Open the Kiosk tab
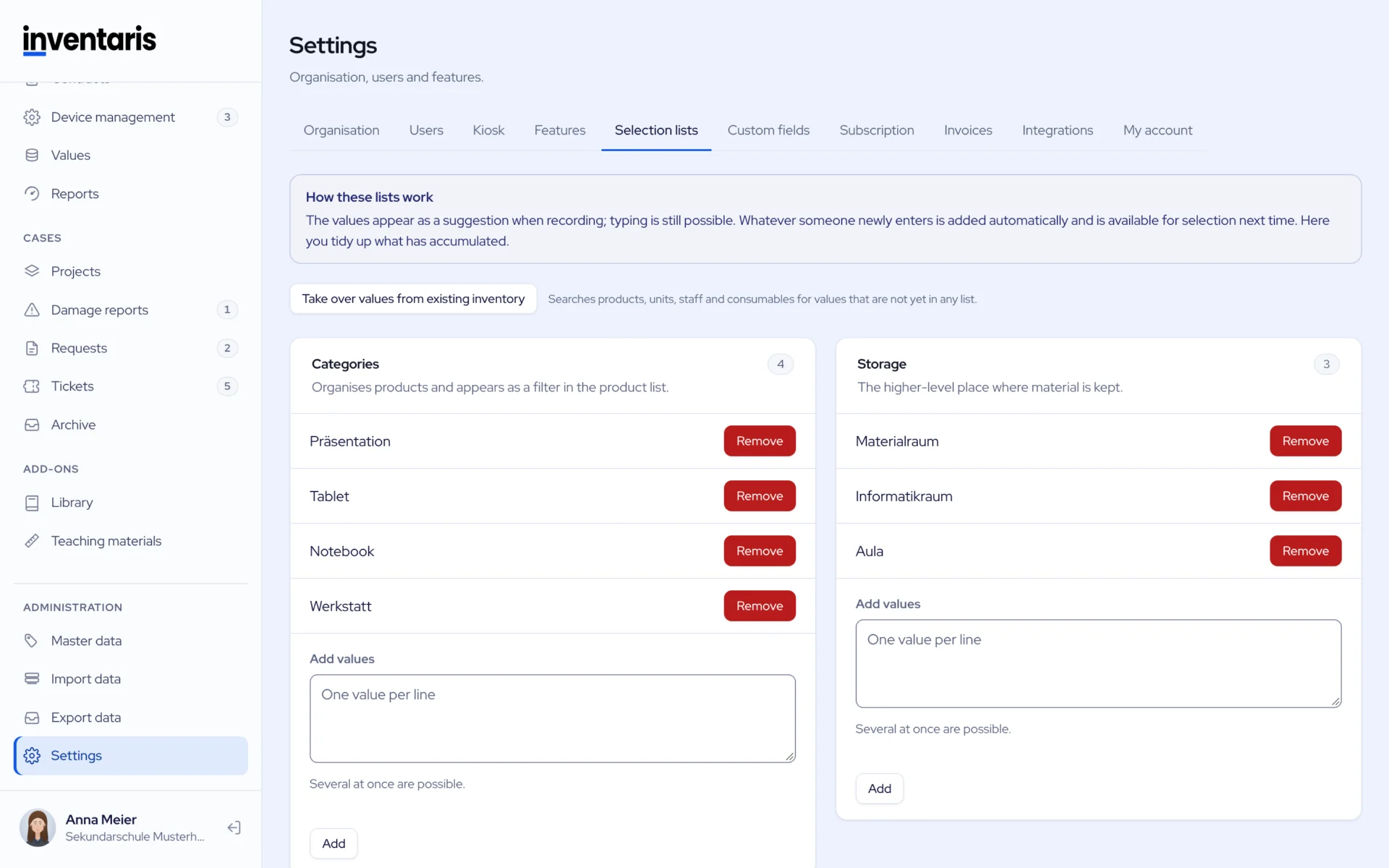 (x=488, y=130)
